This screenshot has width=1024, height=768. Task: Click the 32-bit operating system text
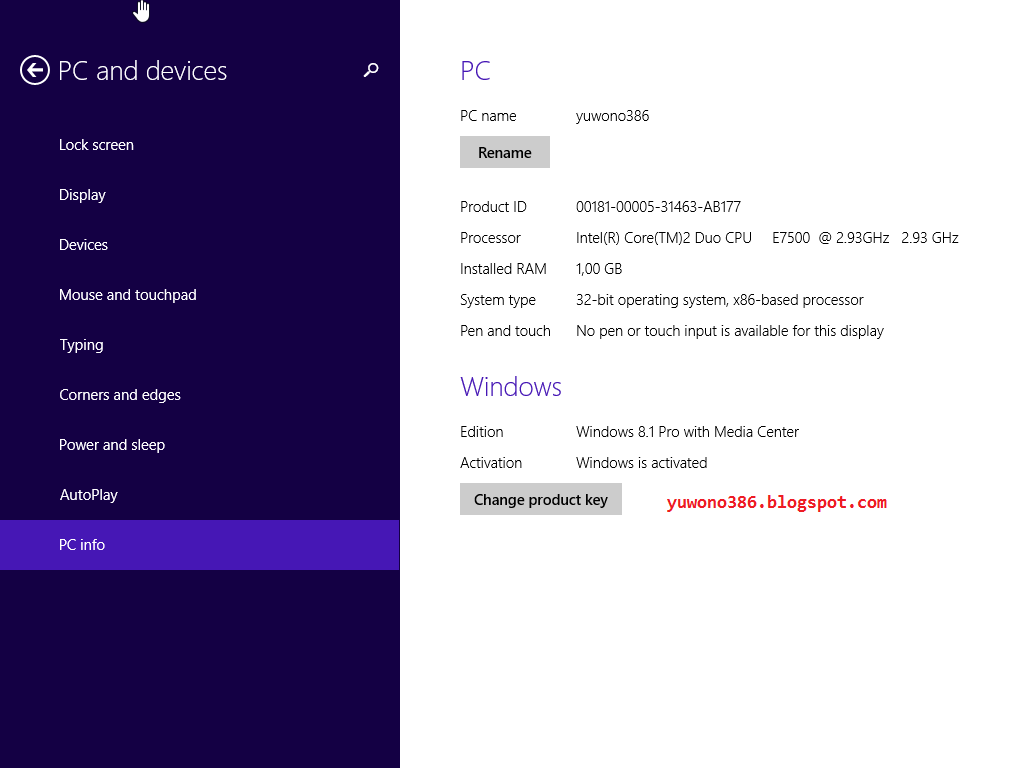pos(720,300)
